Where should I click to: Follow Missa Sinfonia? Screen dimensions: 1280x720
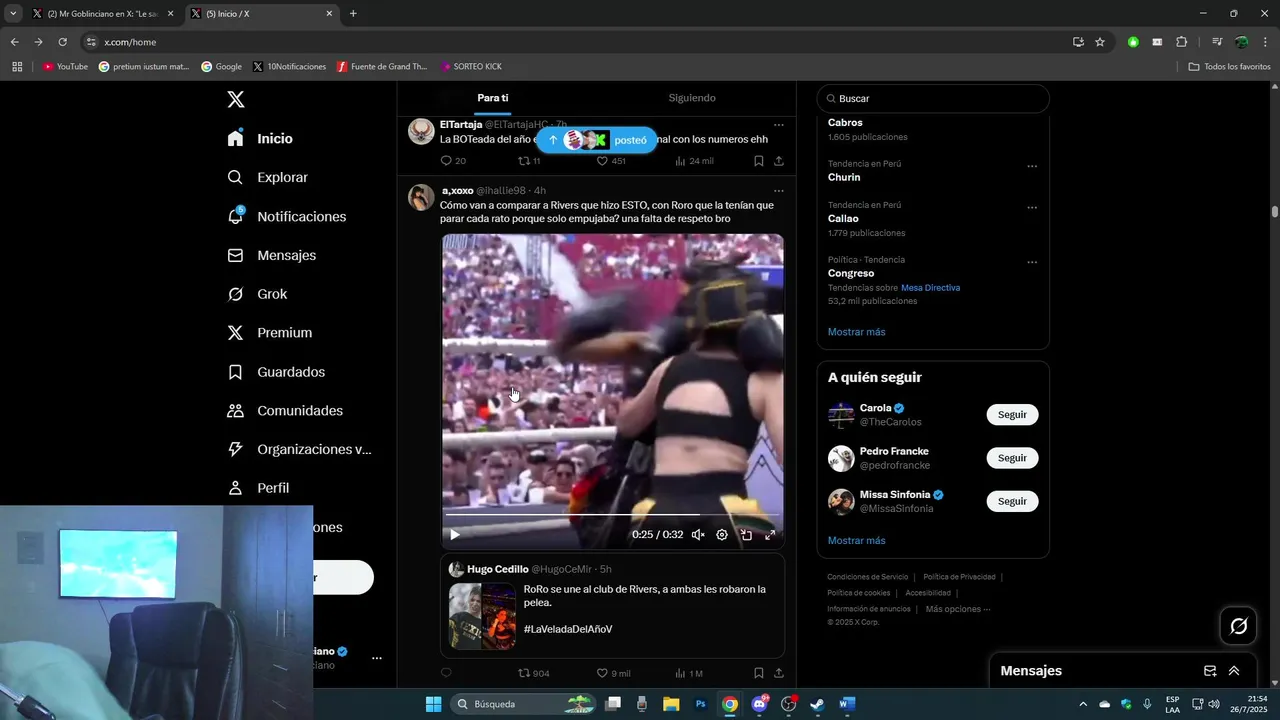(1012, 501)
